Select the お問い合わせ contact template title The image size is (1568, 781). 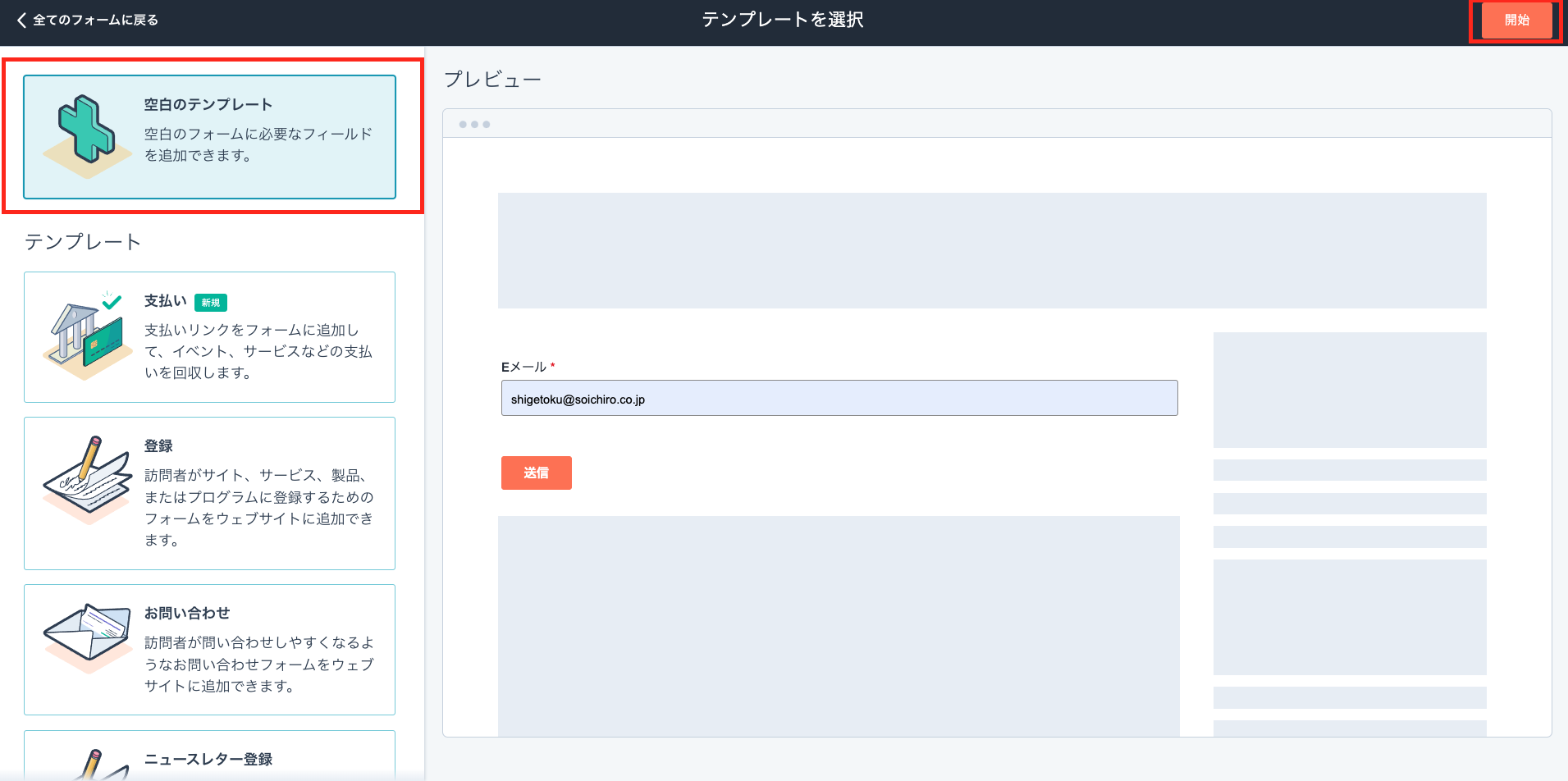[187, 613]
